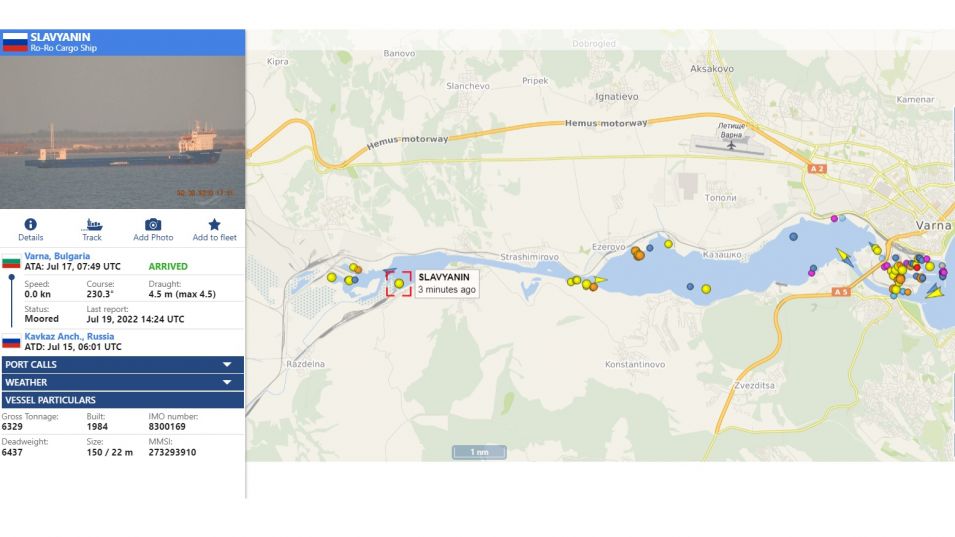
Task: Click the Bulgarian flag next to Varna
Action: point(11,262)
